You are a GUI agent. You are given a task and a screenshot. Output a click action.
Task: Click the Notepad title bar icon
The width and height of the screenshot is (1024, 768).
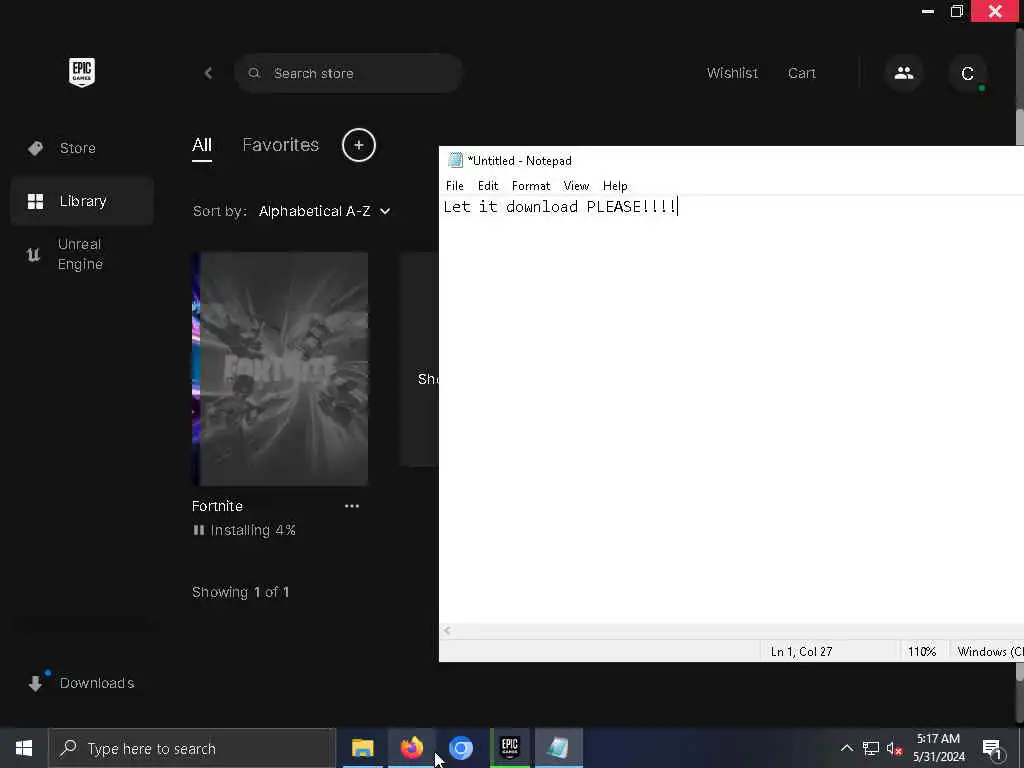click(x=455, y=161)
